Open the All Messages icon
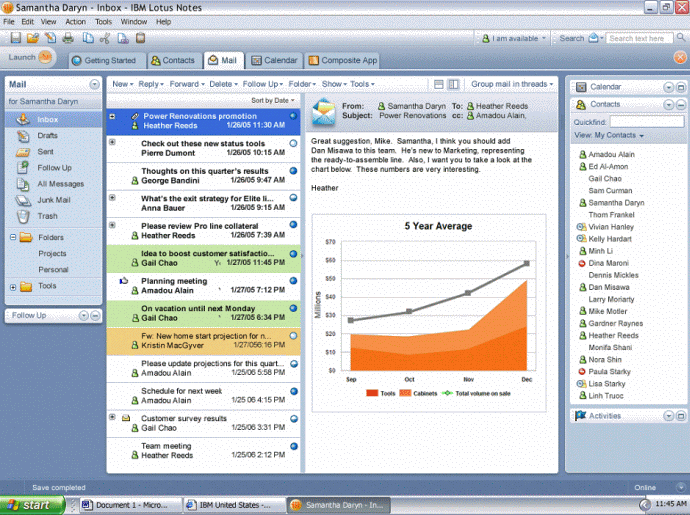This screenshot has width=690, height=515. click(23, 184)
